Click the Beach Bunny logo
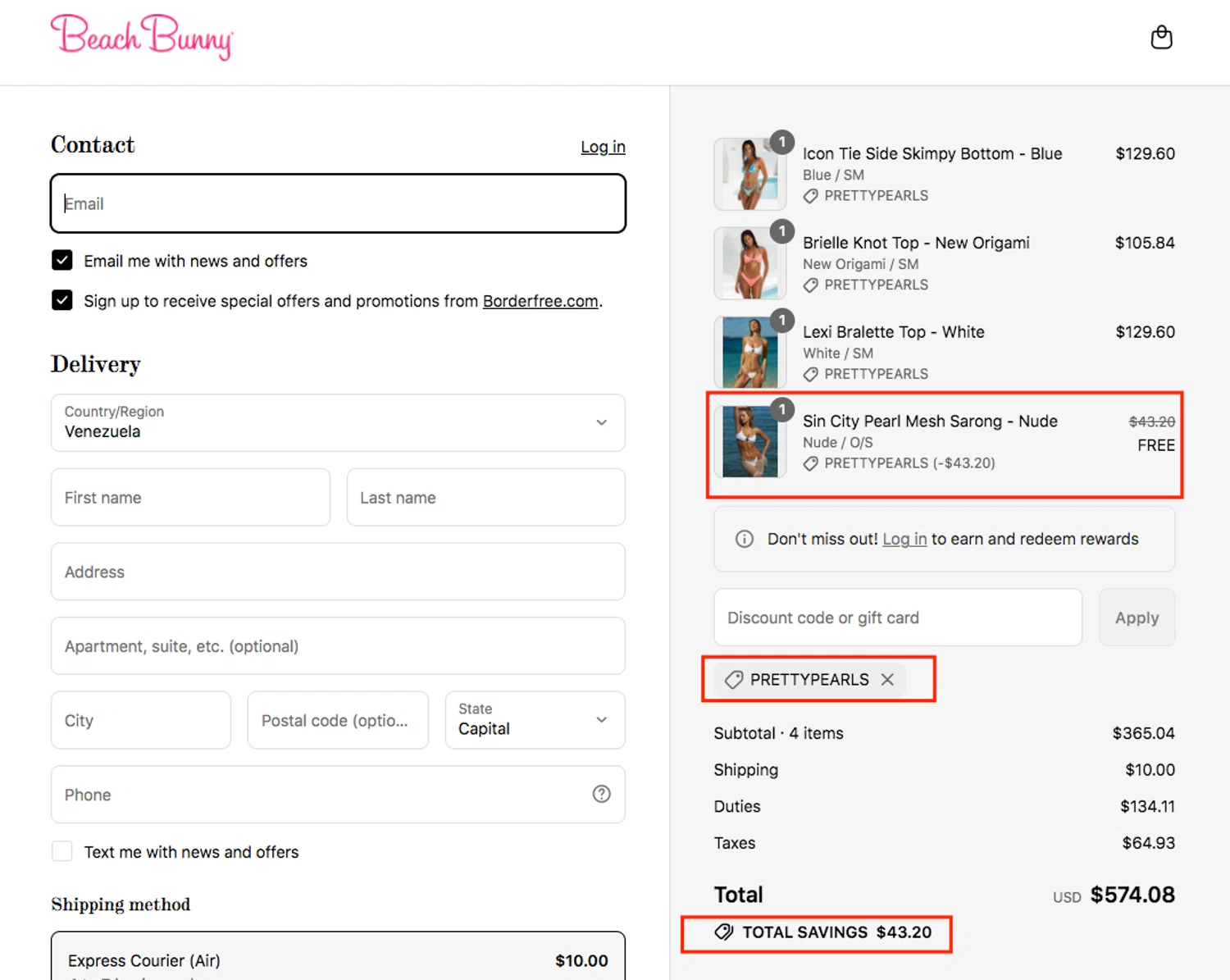The height and width of the screenshot is (980, 1230). click(x=142, y=37)
